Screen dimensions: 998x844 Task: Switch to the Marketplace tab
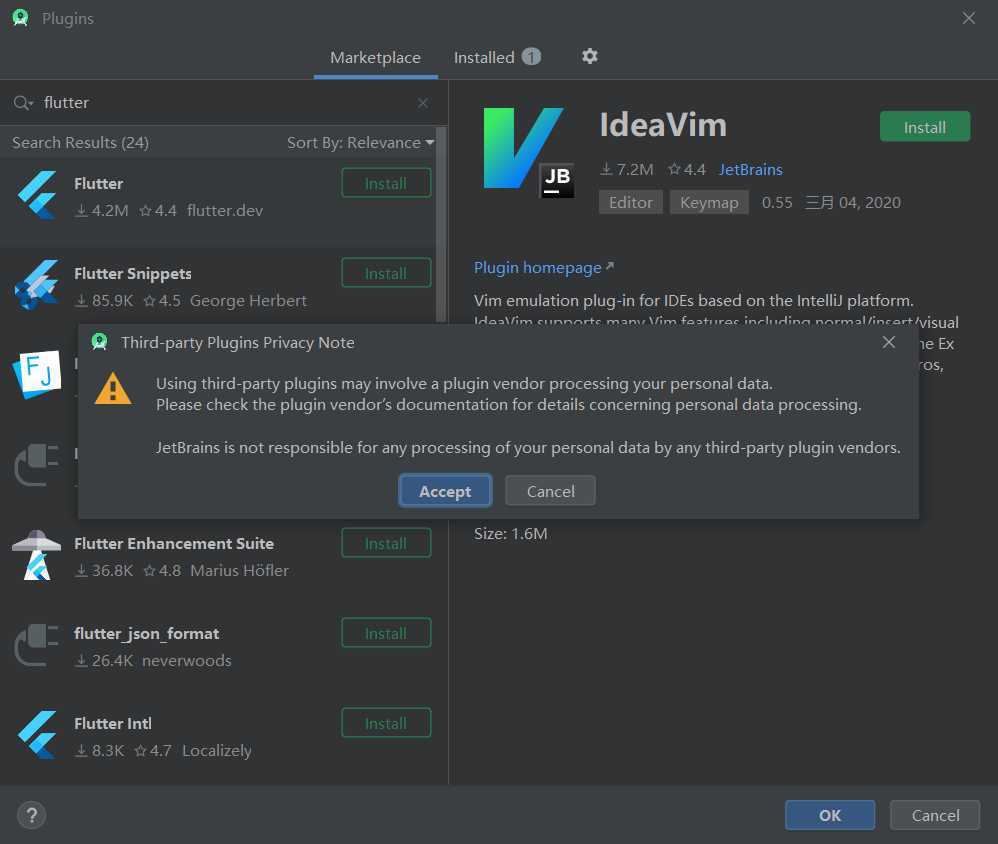point(376,57)
